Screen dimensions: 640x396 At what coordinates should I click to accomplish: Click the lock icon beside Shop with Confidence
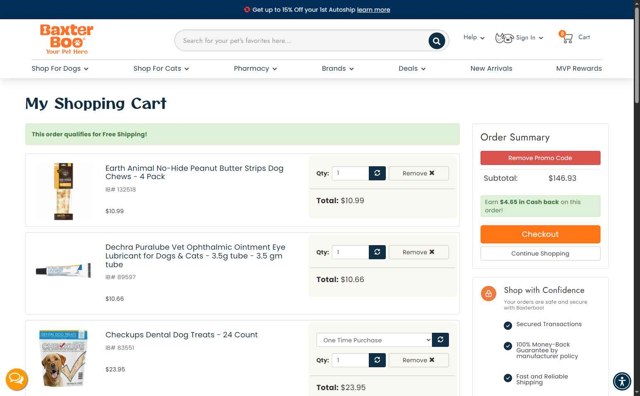pos(488,293)
